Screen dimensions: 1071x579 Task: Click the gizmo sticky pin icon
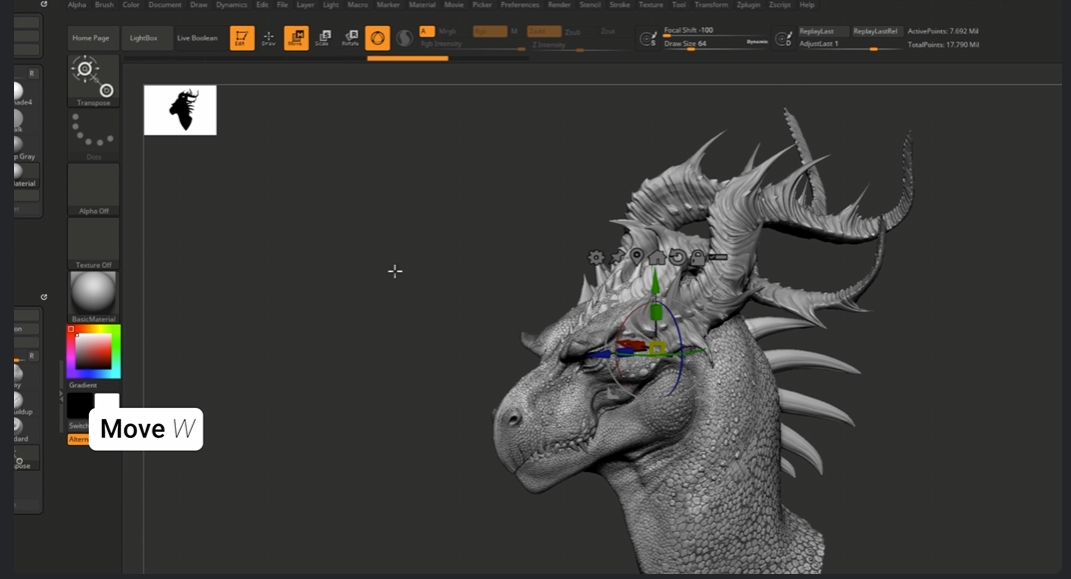[x=617, y=257]
